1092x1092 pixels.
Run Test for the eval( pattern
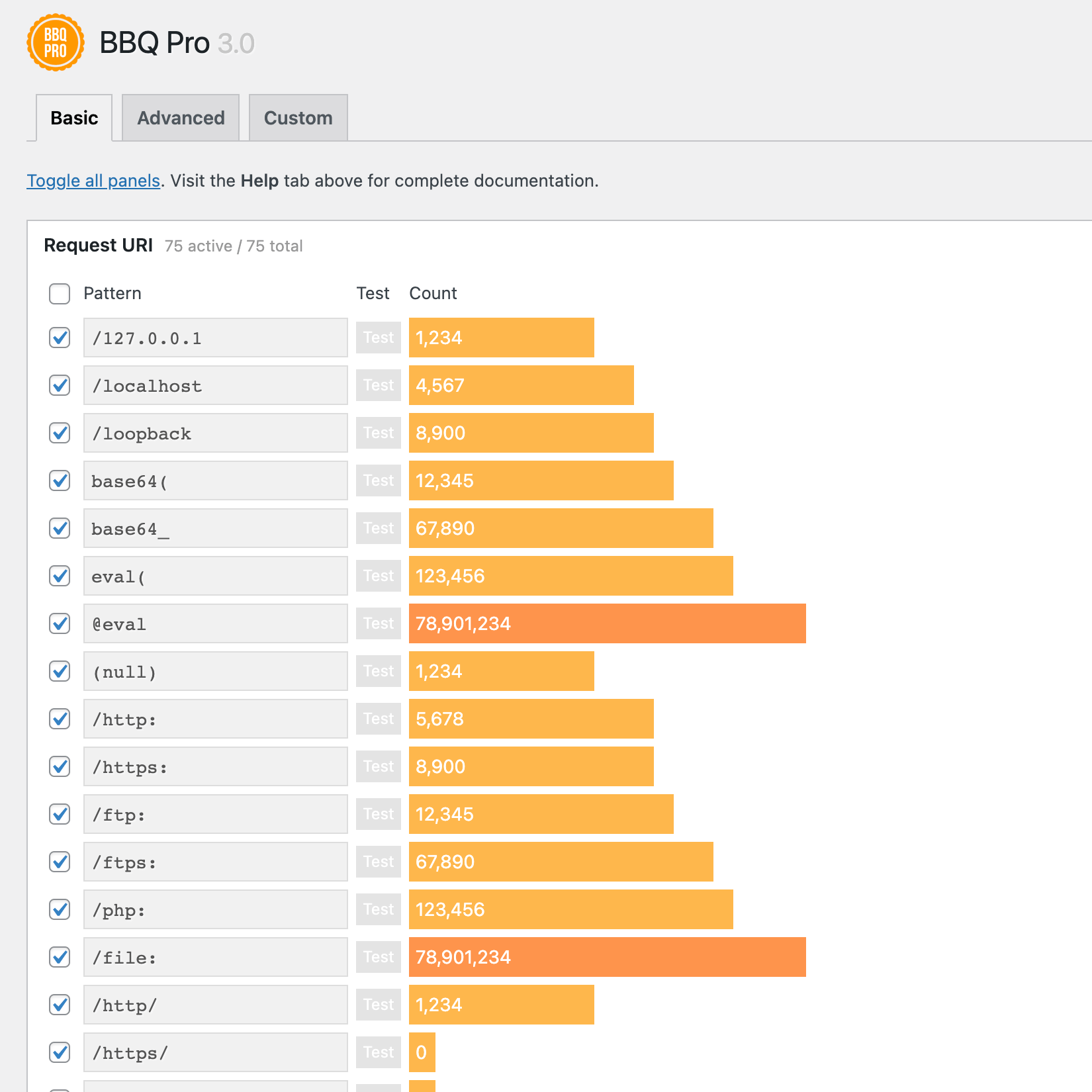coord(378,576)
